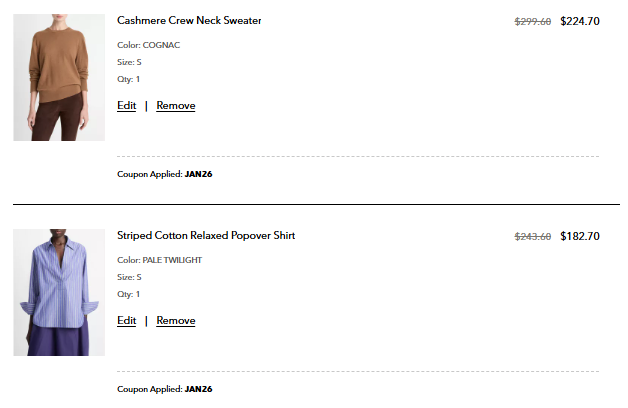
Task: Click the JAN26 coupon under the sweater
Action: click(198, 174)
